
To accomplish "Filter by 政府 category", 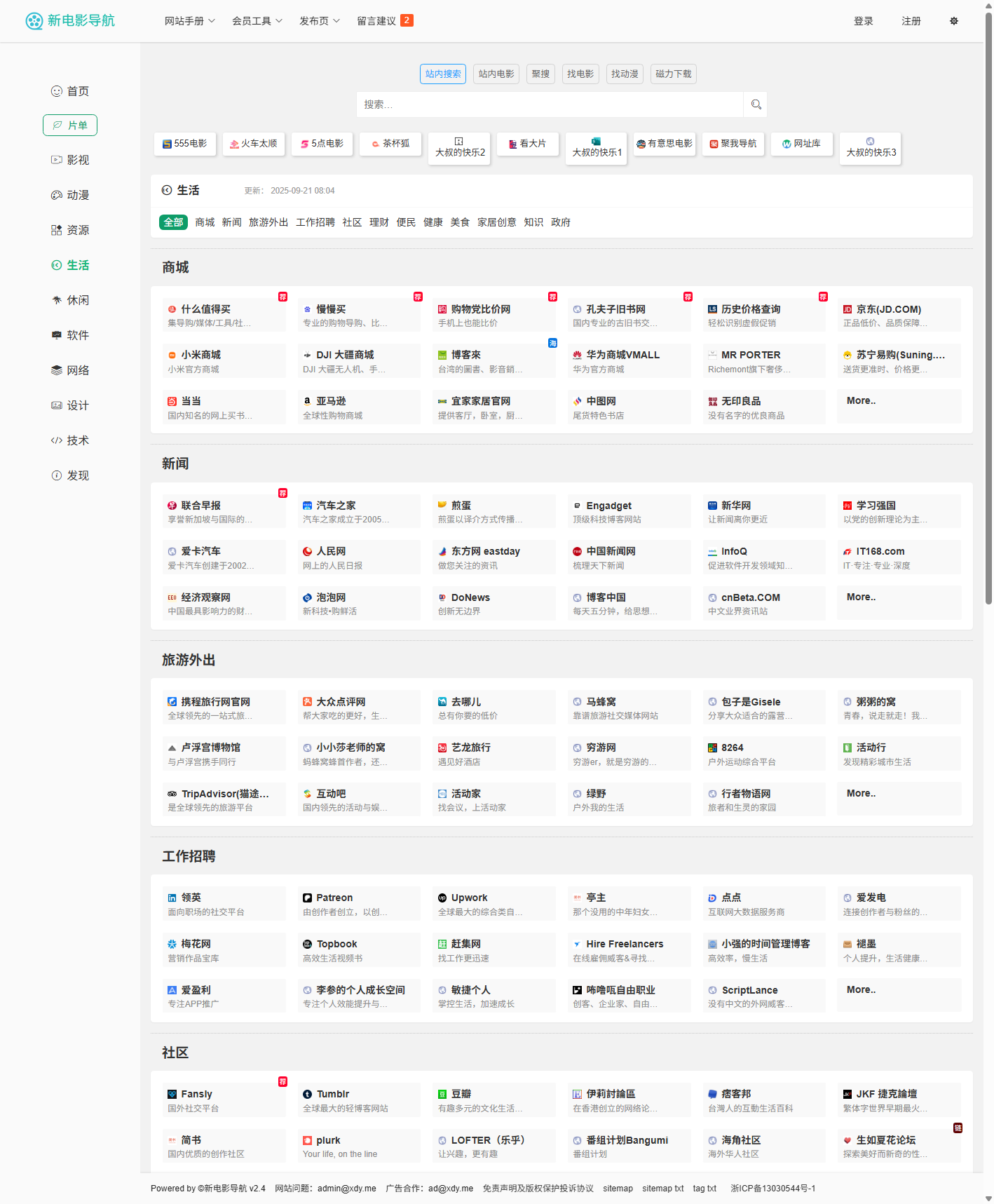I will coord(561,222).
